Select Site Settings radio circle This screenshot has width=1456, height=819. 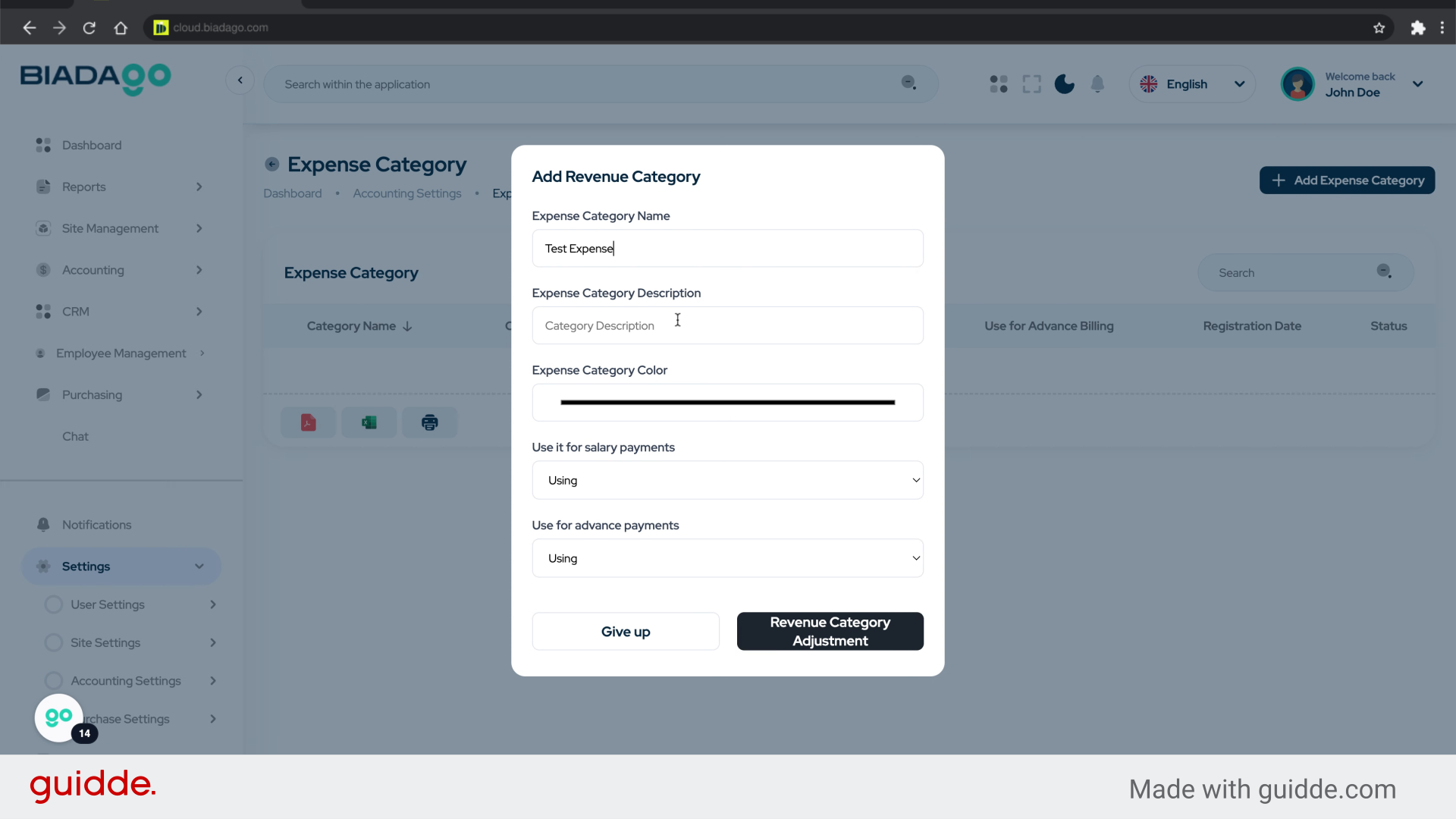click(54, 642)
